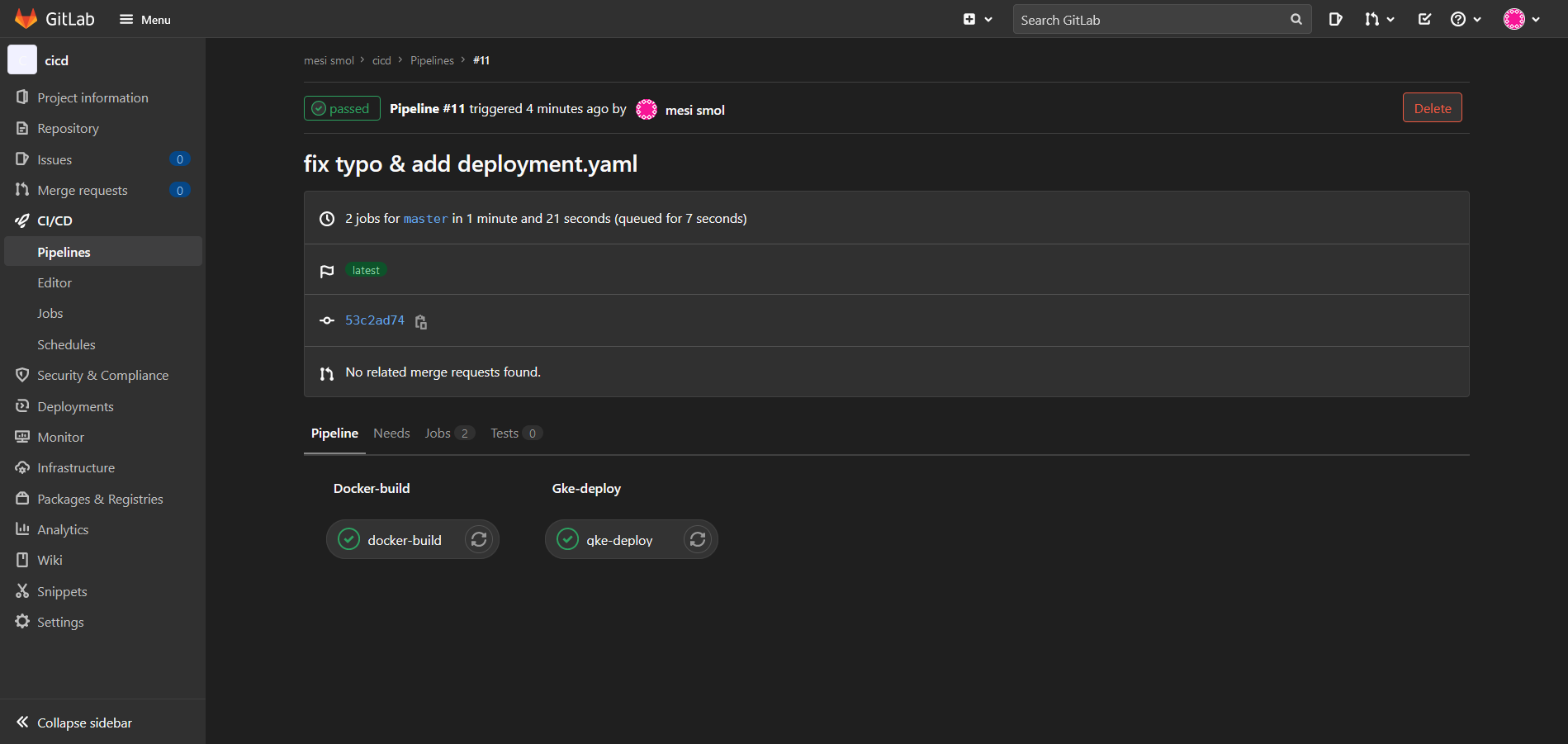The image size is (1568, 744).
Task: Open commit 53c2ad74 link
Action: [x=375, y=320]
